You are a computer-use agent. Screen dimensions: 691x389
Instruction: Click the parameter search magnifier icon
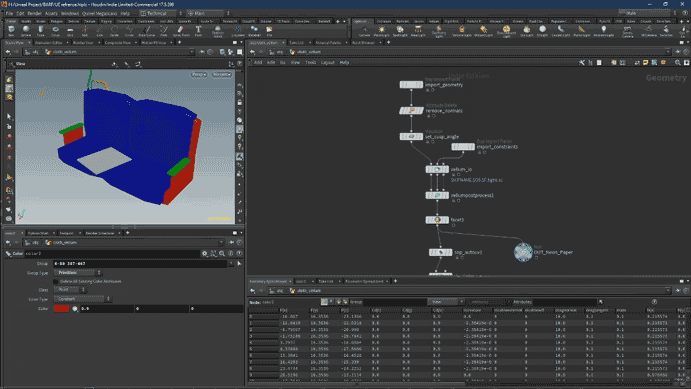click(x=222, y=253)
